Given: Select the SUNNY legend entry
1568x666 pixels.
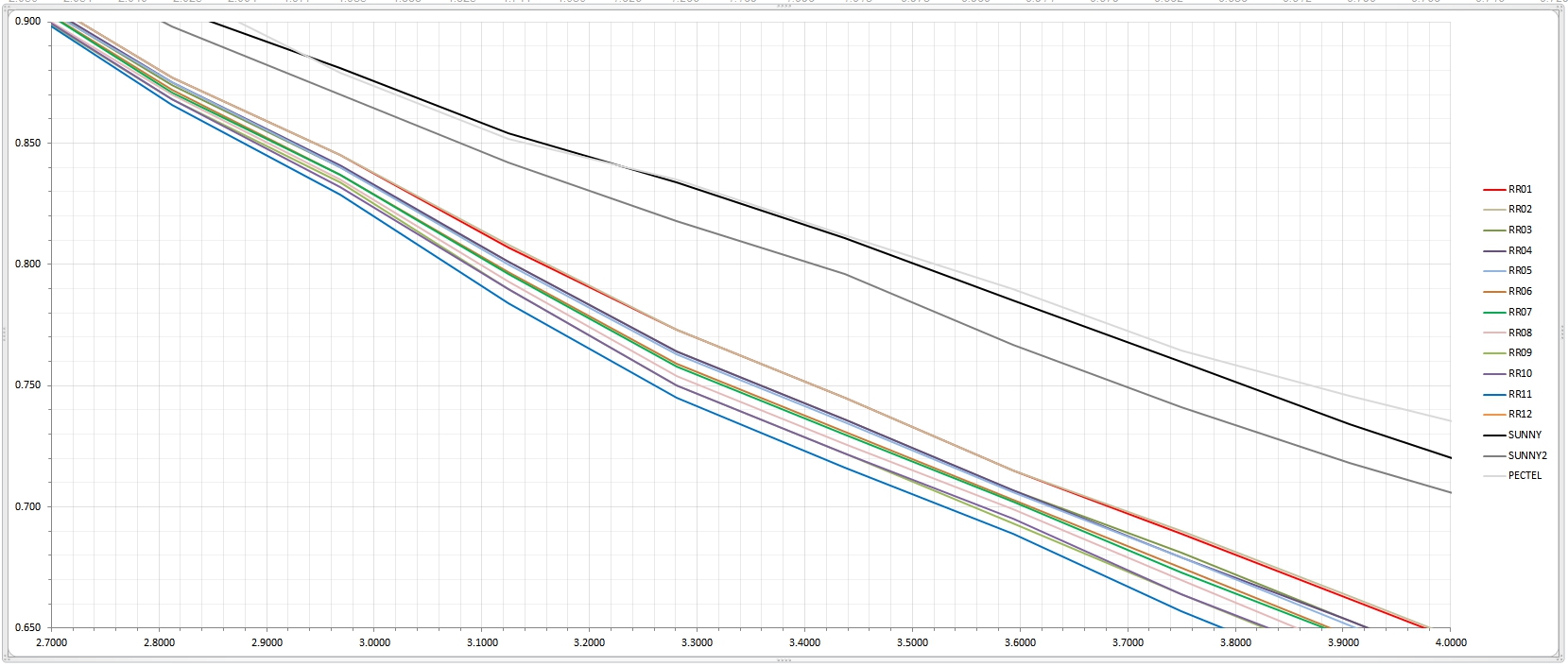Looking at the screenshot, I should [x=1524, y=435].
